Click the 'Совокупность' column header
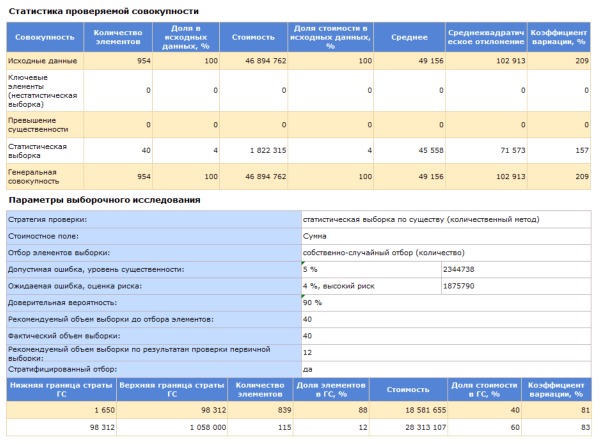 tap(45, 37)
